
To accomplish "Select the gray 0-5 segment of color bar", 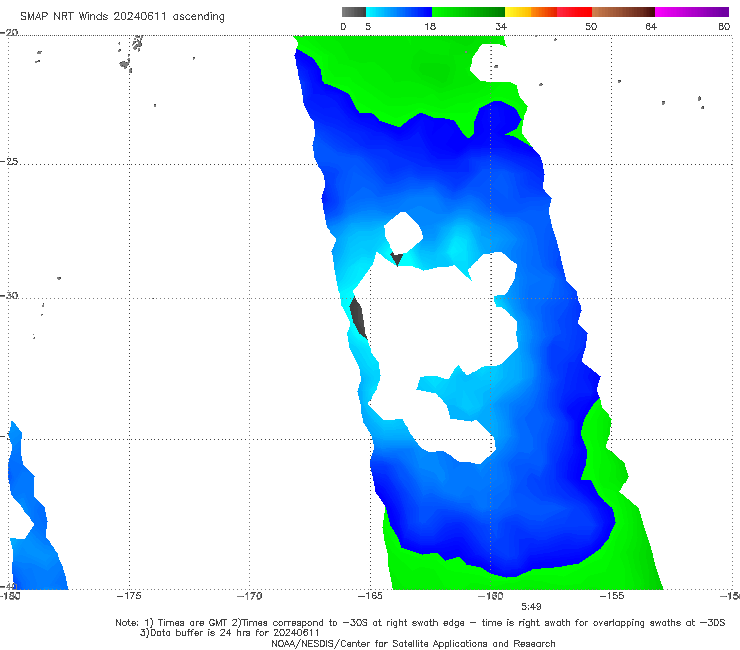I will pyautogui.click(x=354, y=12).
